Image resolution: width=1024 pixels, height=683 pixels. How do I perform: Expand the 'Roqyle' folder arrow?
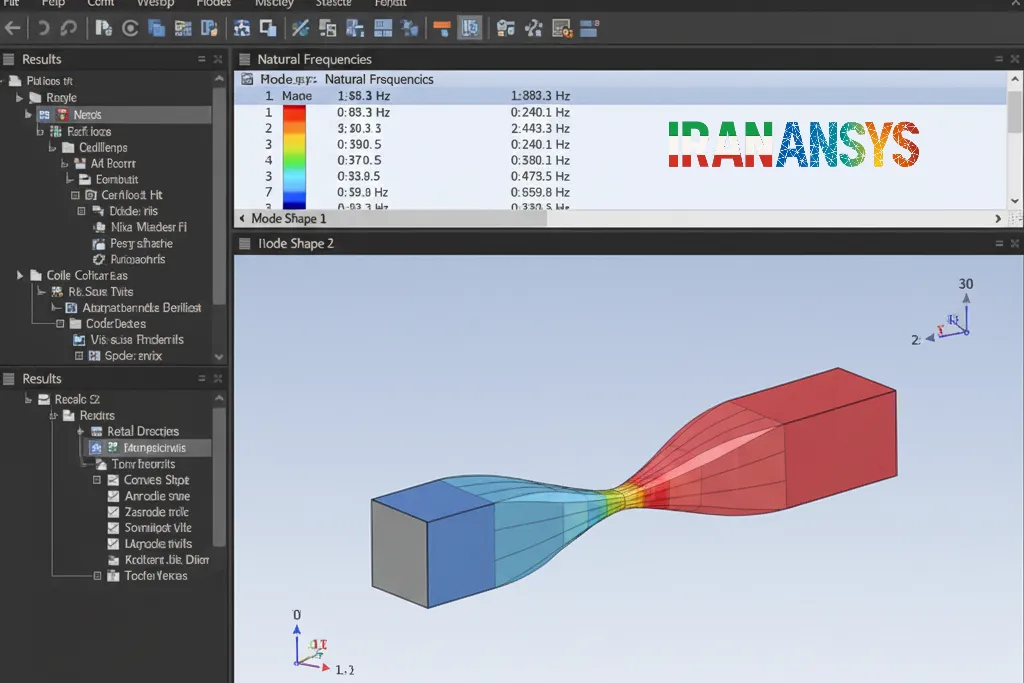20,98
